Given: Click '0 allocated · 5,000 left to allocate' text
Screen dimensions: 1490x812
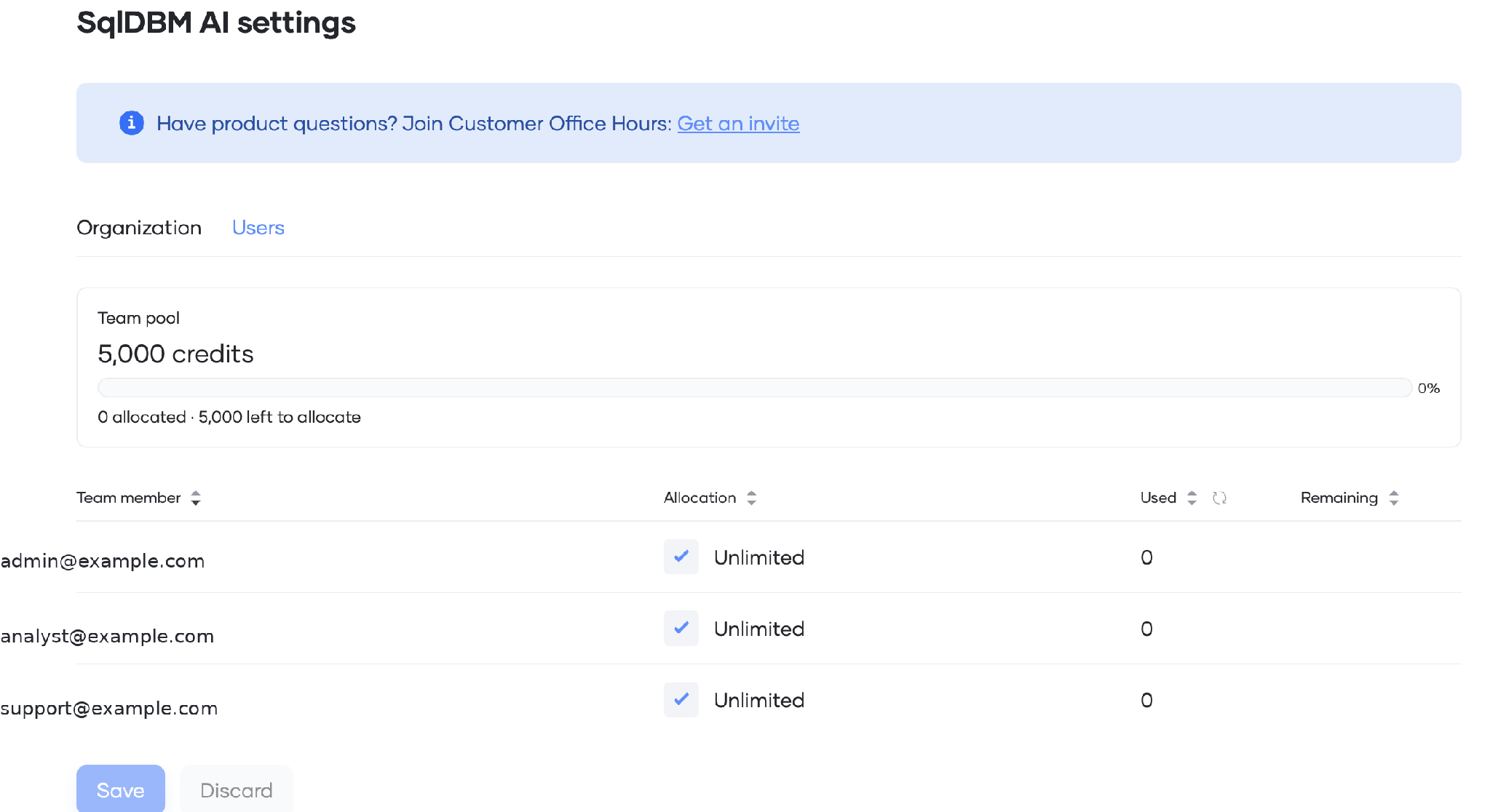Looking at the screenshot, I should click(x=229, y=417).
